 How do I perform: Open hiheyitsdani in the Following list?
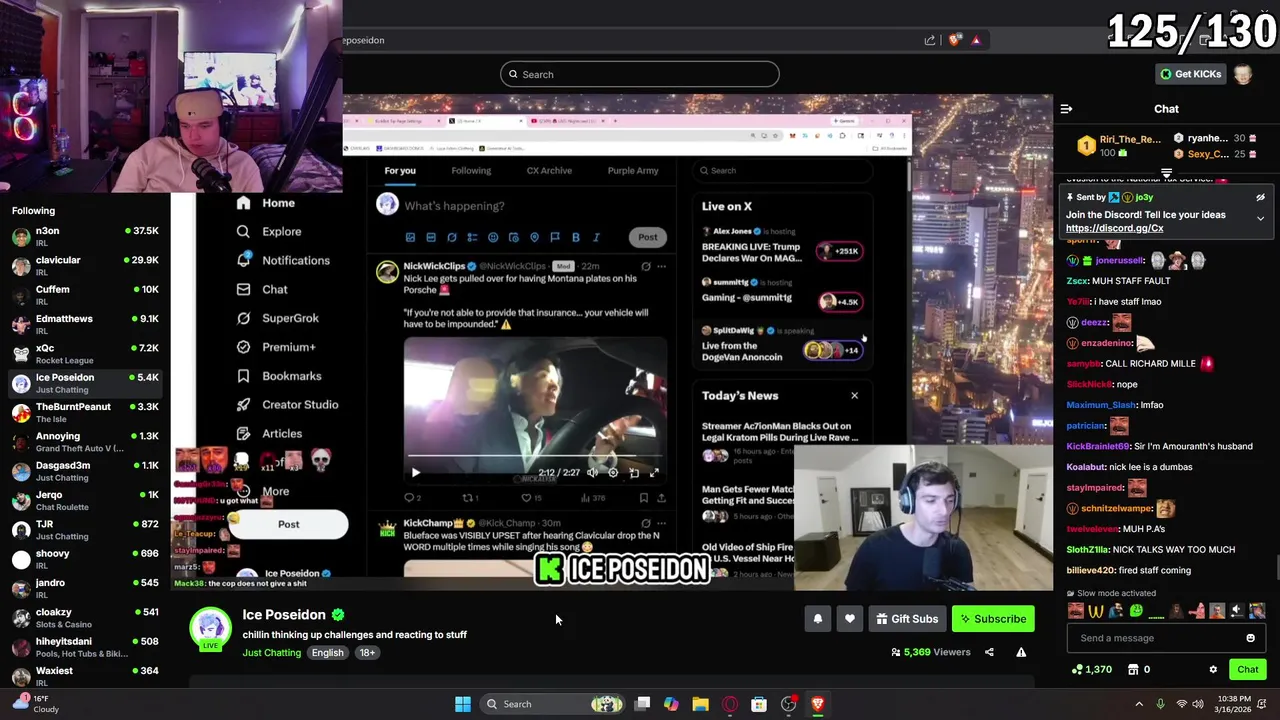coord(85,648)
